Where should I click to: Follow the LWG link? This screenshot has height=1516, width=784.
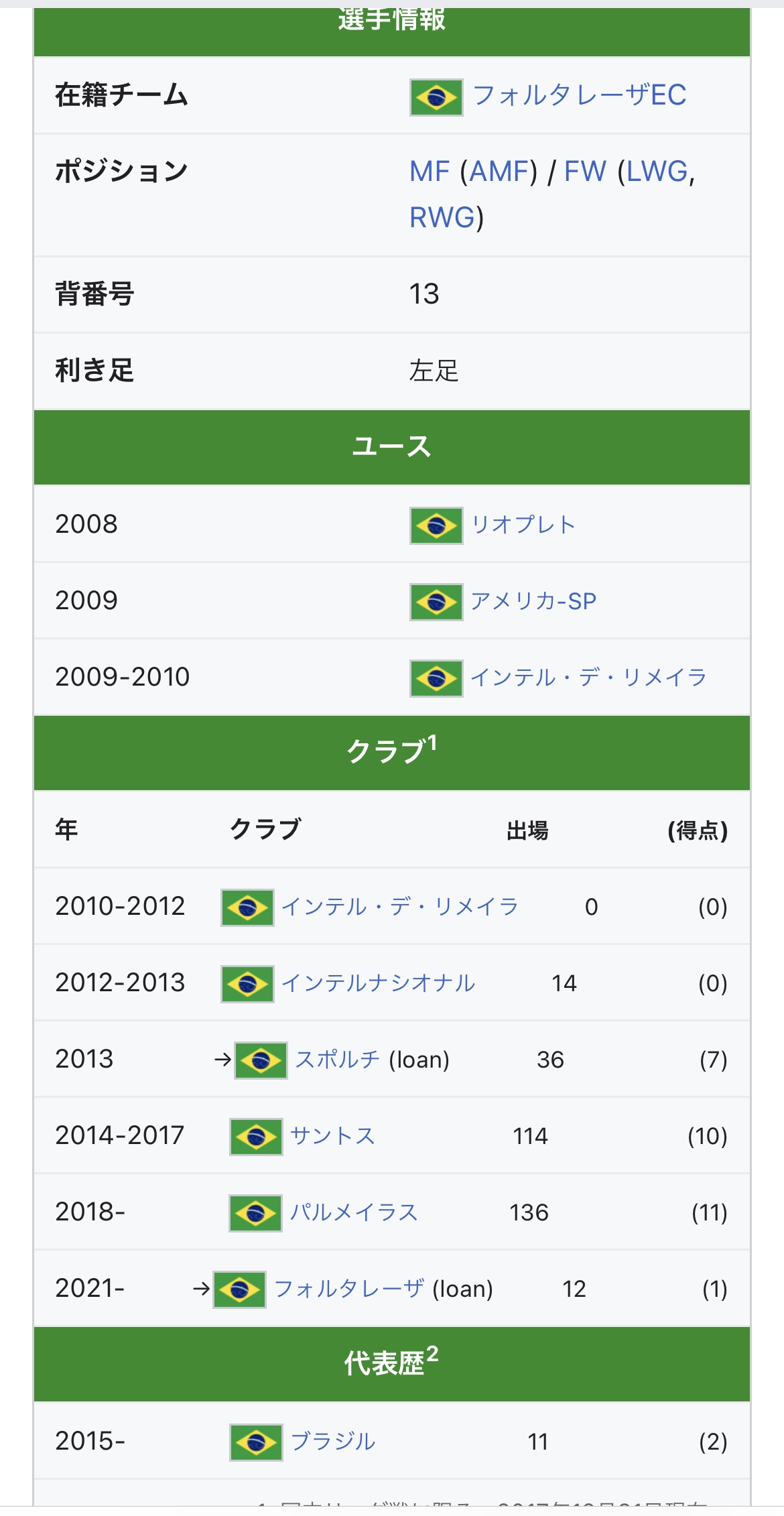coord(657,172)
